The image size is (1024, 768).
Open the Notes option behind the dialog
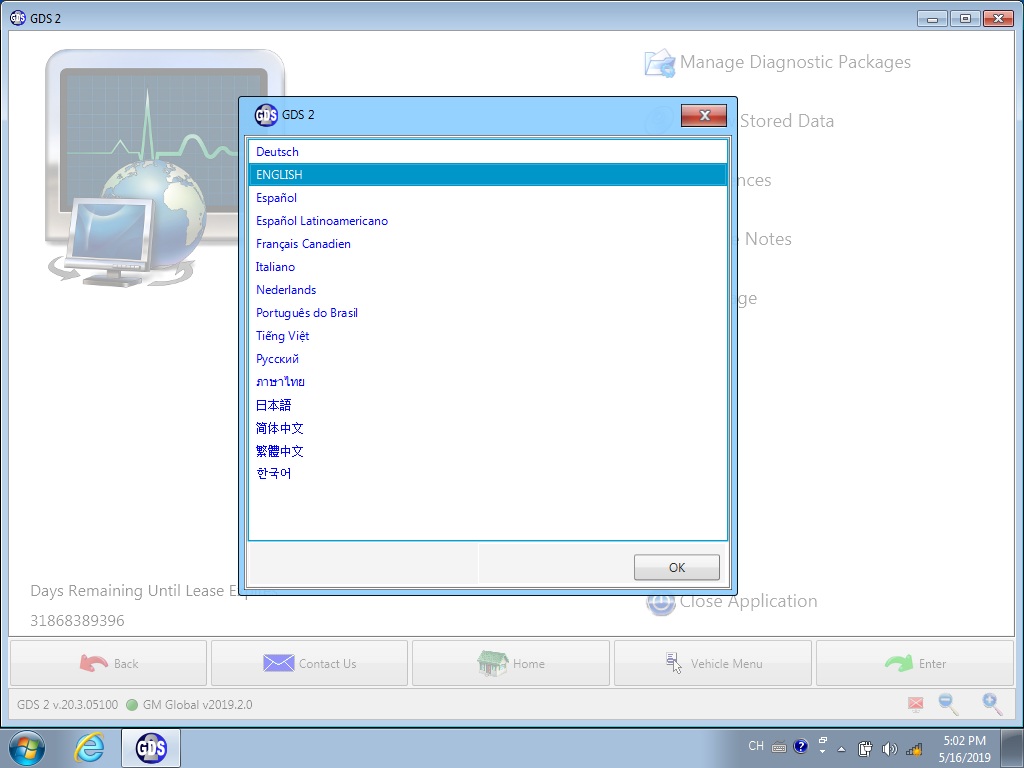pyautogui.click(x=768, y=239)
